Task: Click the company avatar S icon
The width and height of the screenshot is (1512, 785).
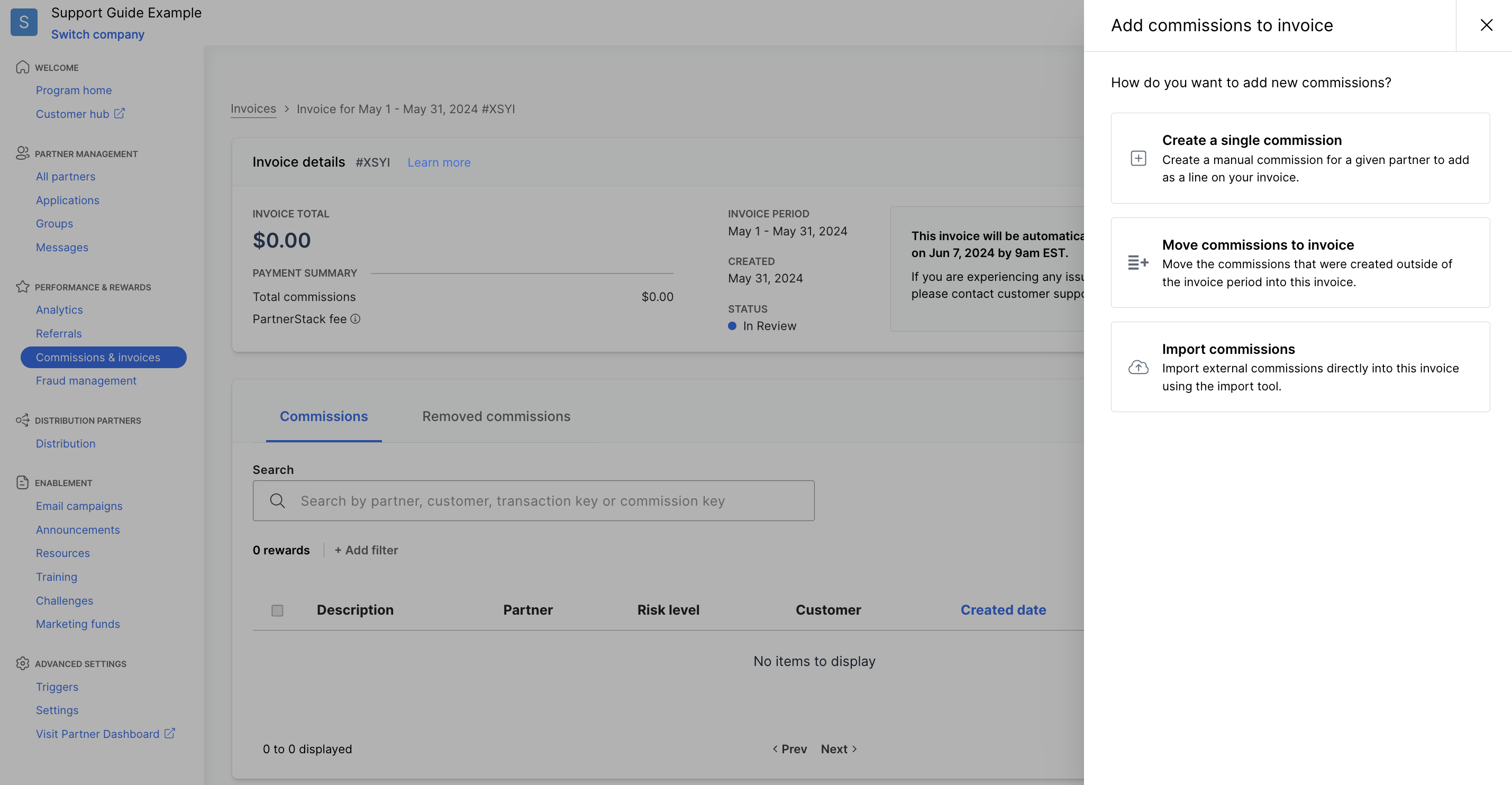Action: click(x=24, y=22)
